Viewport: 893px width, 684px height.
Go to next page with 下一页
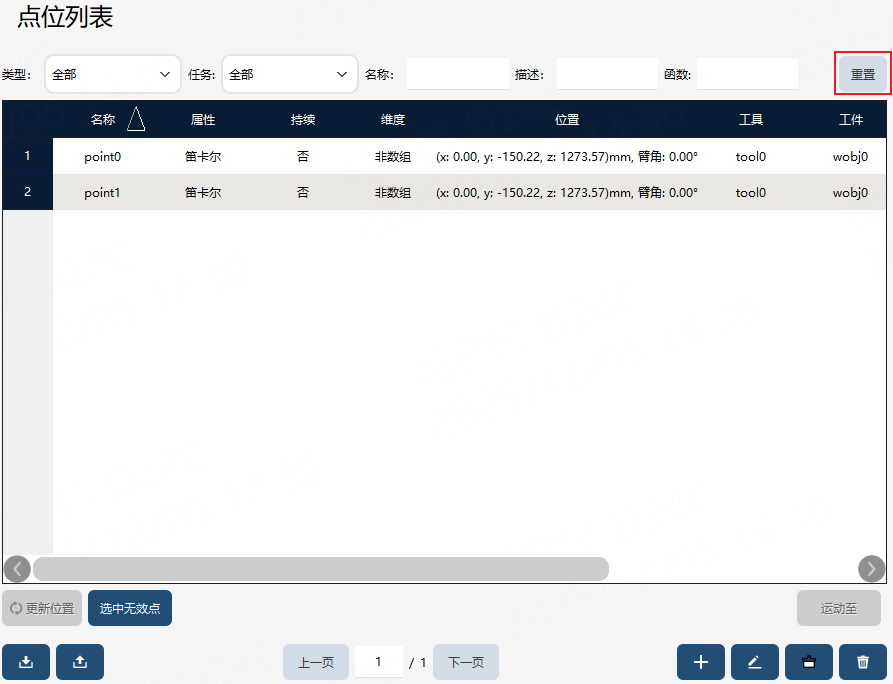point(466,662)
